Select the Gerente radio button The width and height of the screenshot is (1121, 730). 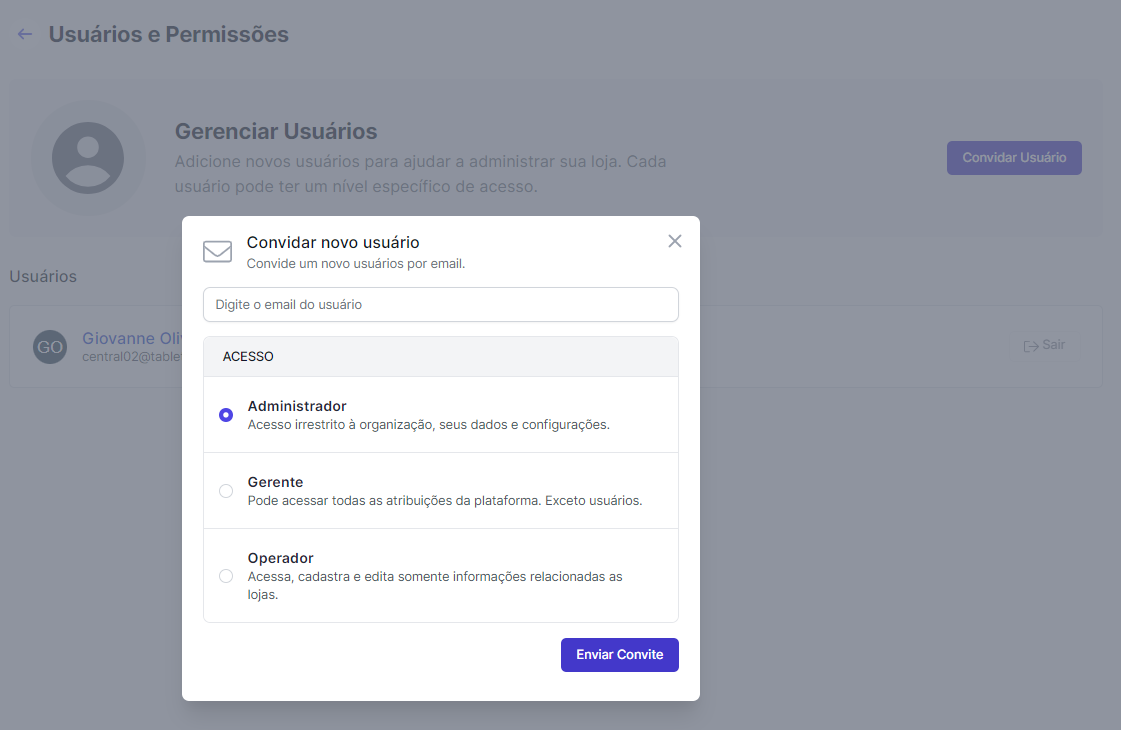point(226,491)
